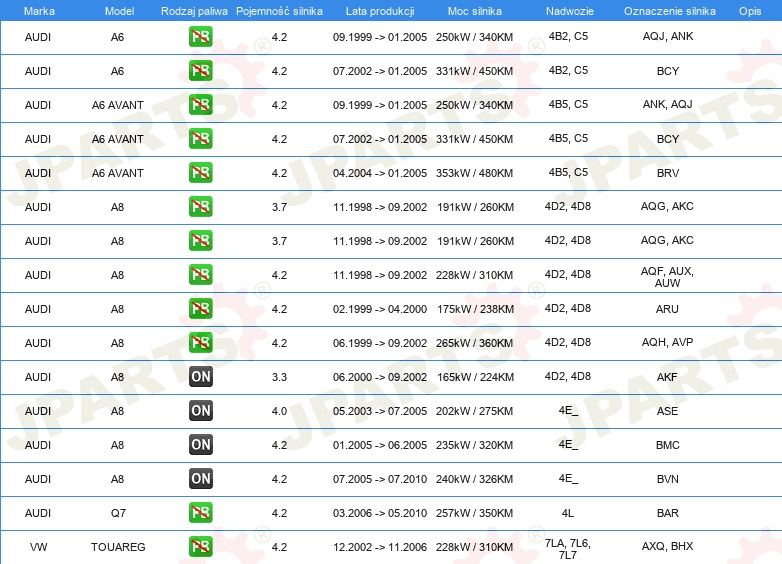Click petrol icon in Audi Q7 row
The width and height of the screenshot is (782, 564).
coord(200,513)
